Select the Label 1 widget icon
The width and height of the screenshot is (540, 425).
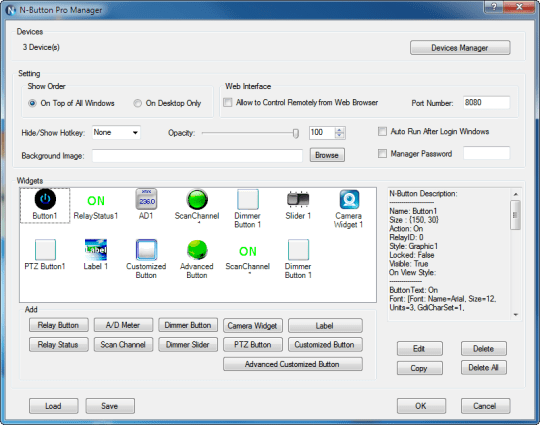click(96, 250)
